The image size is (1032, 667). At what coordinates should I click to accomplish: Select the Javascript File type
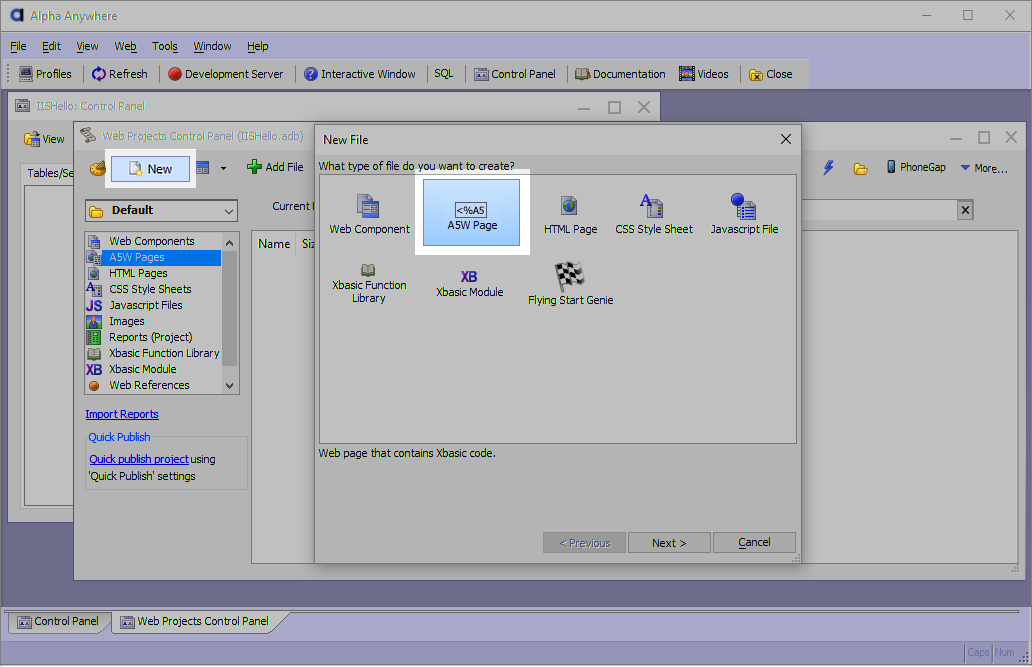coord(744,215)
